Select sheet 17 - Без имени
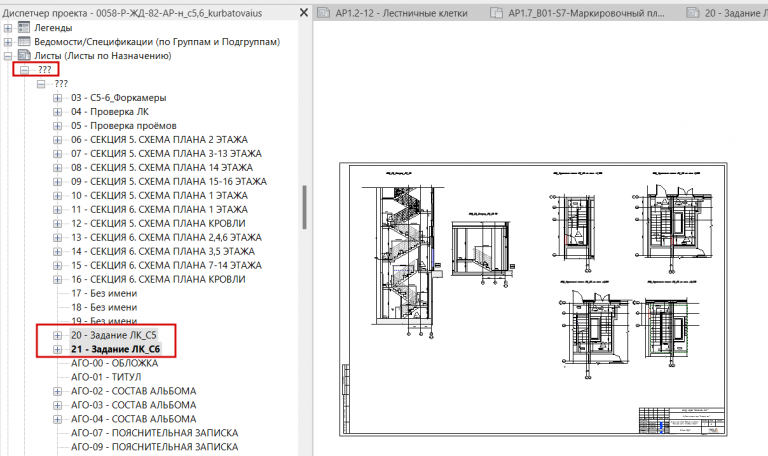 104,293
